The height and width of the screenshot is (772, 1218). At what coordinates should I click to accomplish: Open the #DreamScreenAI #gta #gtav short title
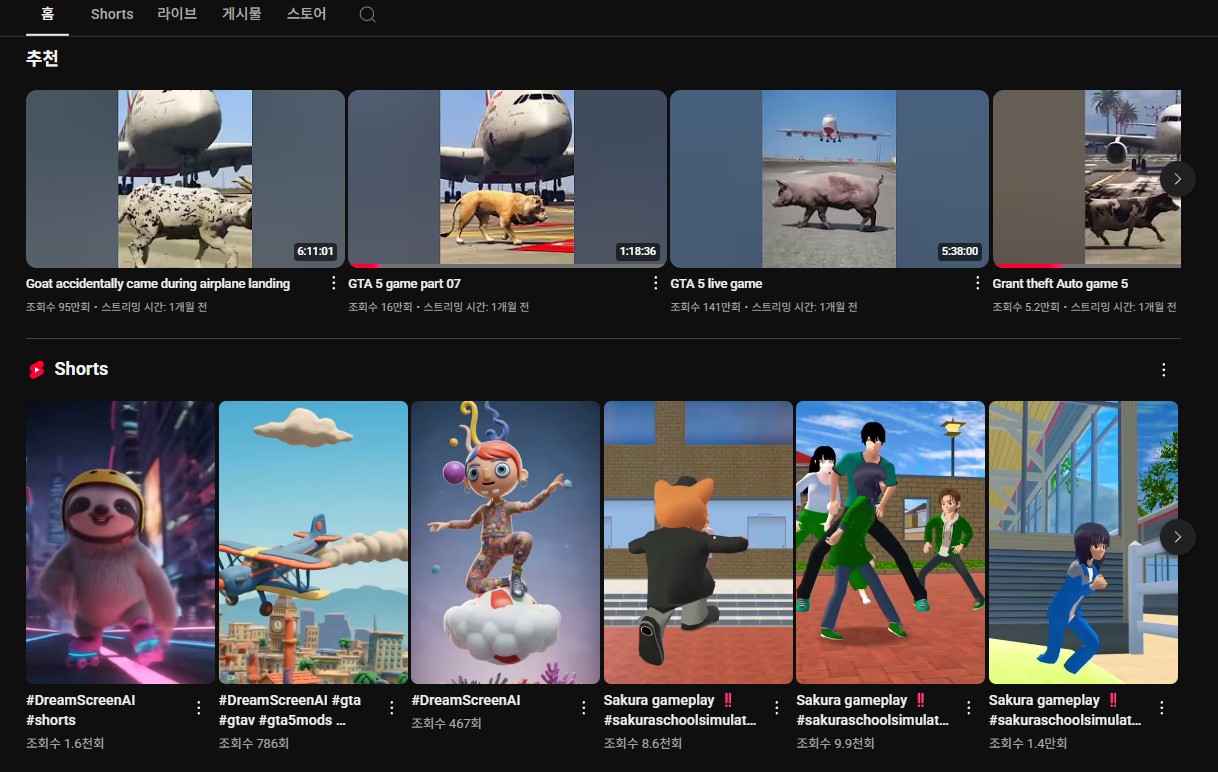290,710
